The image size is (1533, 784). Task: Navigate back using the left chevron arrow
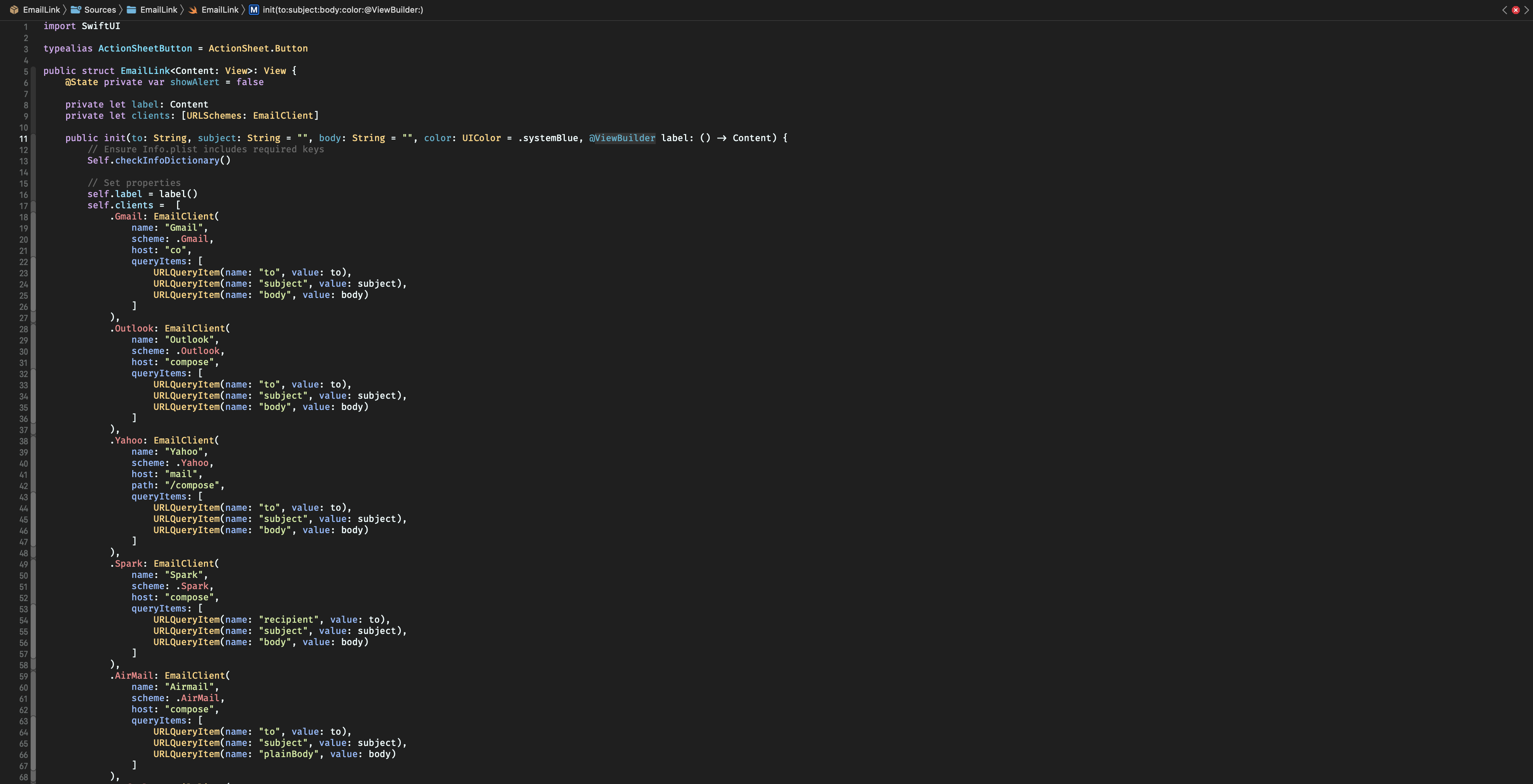(1505, 10)
